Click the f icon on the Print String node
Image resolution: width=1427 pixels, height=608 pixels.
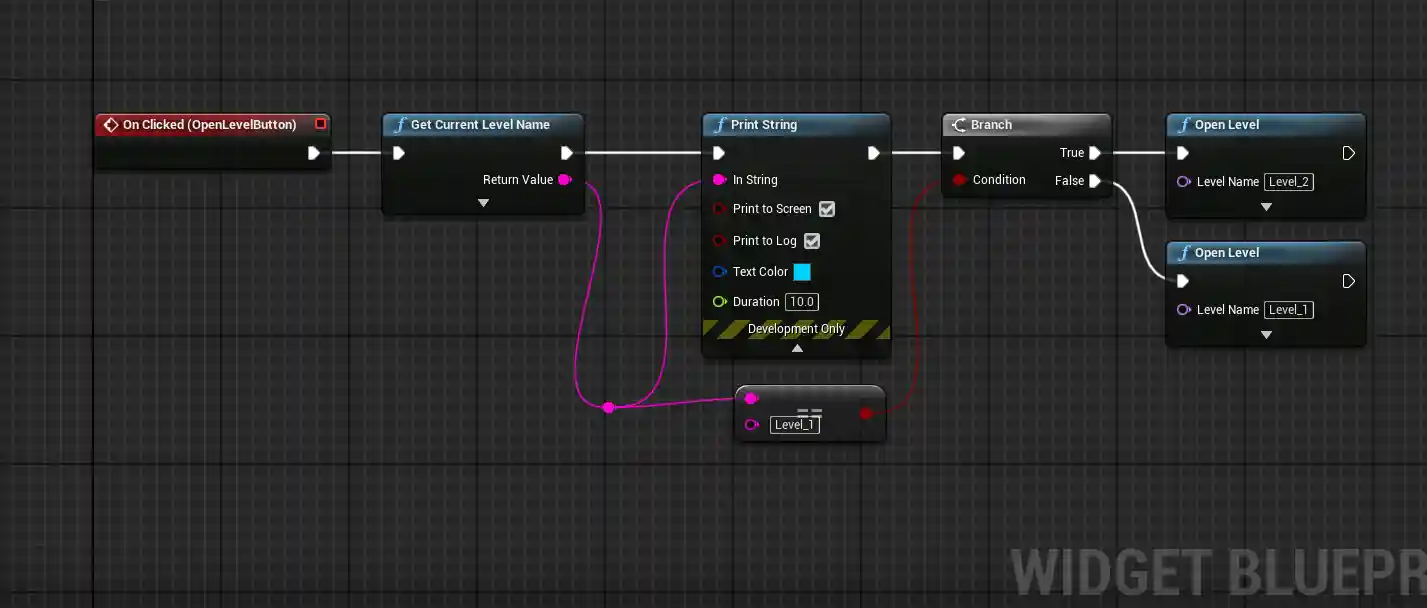[720, 124]
